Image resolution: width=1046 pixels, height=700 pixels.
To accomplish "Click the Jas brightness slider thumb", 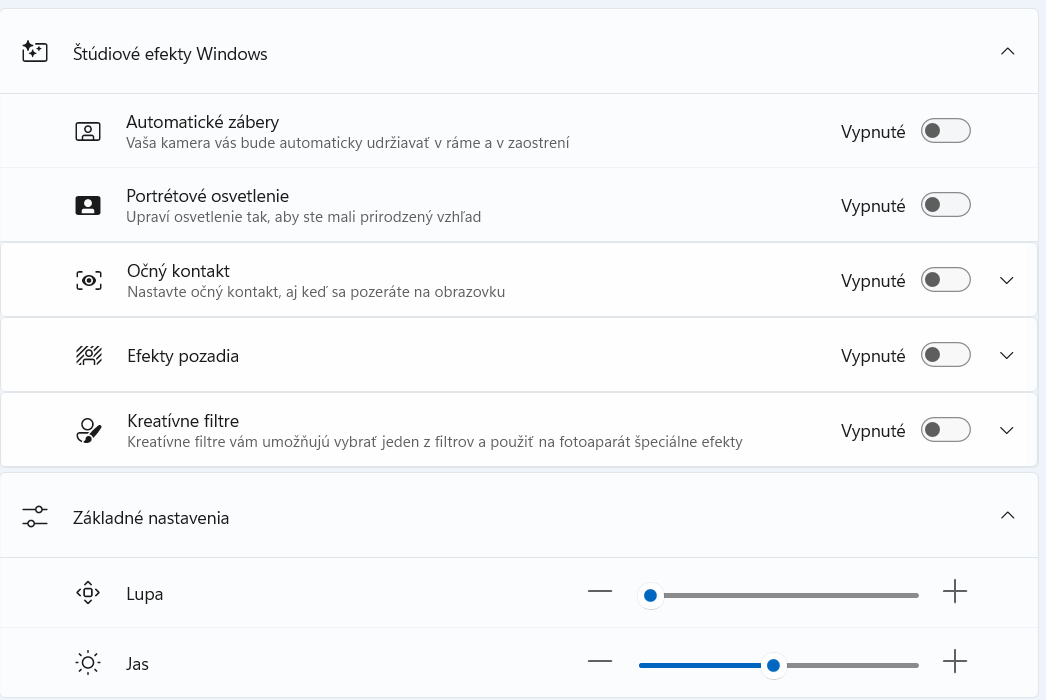I will (x=773, y=664).
